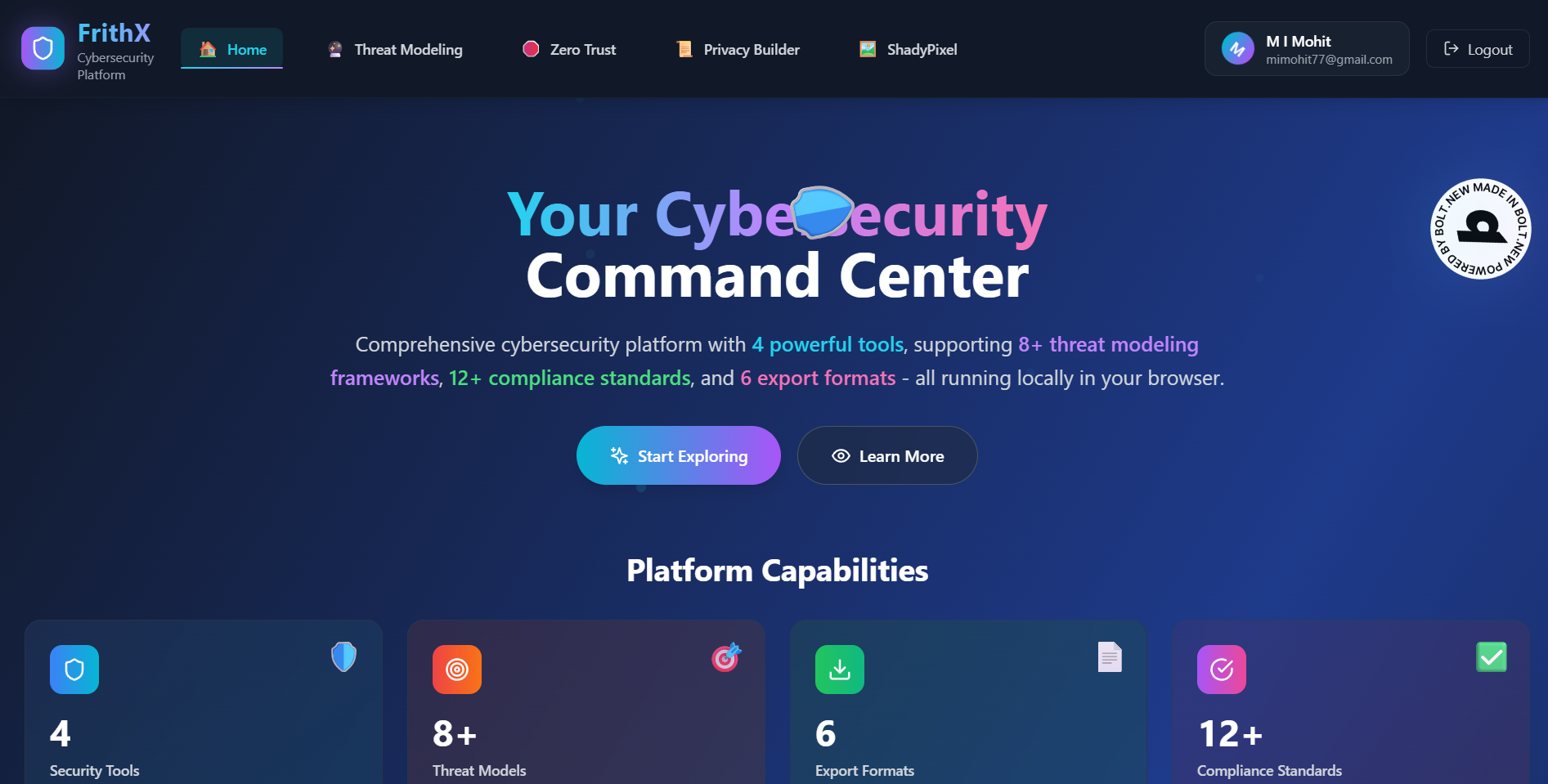Open the Privacy Builder tab
Viewport: 1548px width, 784px height.
[x=738, y=49]
